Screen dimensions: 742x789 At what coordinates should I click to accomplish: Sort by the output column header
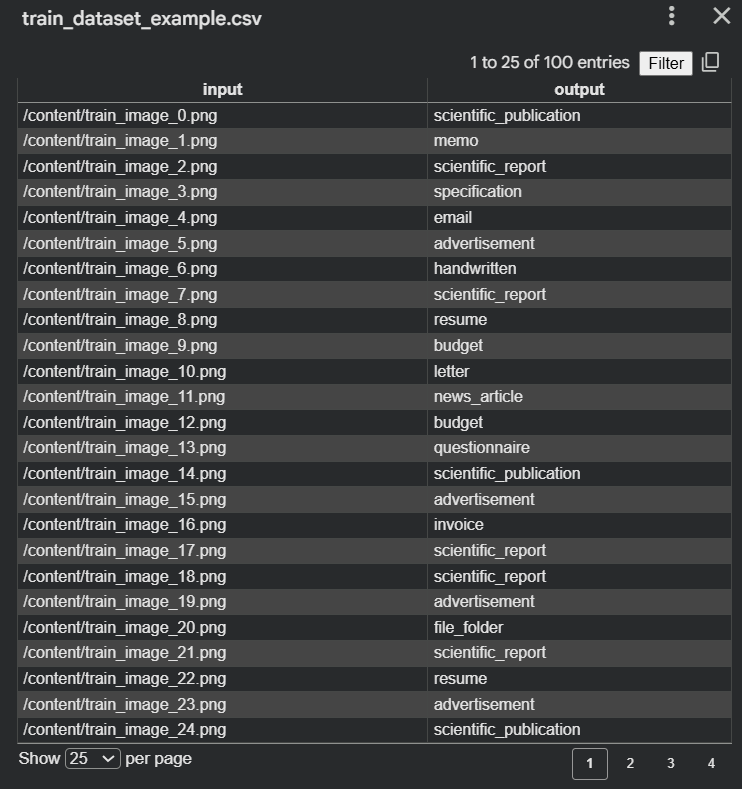click(x=579, y=89)
